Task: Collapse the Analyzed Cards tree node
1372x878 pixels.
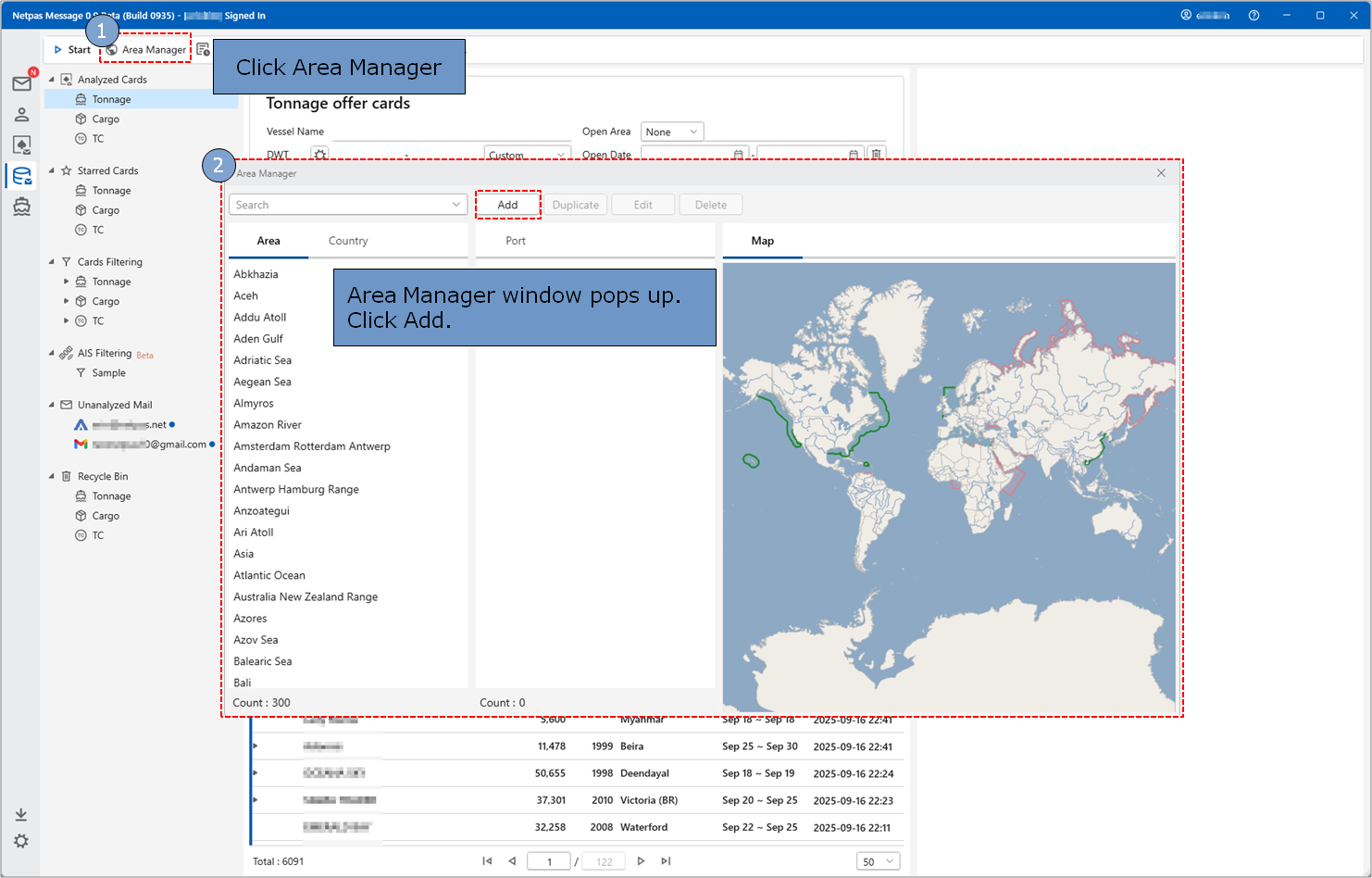Action: tap(52, 80)
